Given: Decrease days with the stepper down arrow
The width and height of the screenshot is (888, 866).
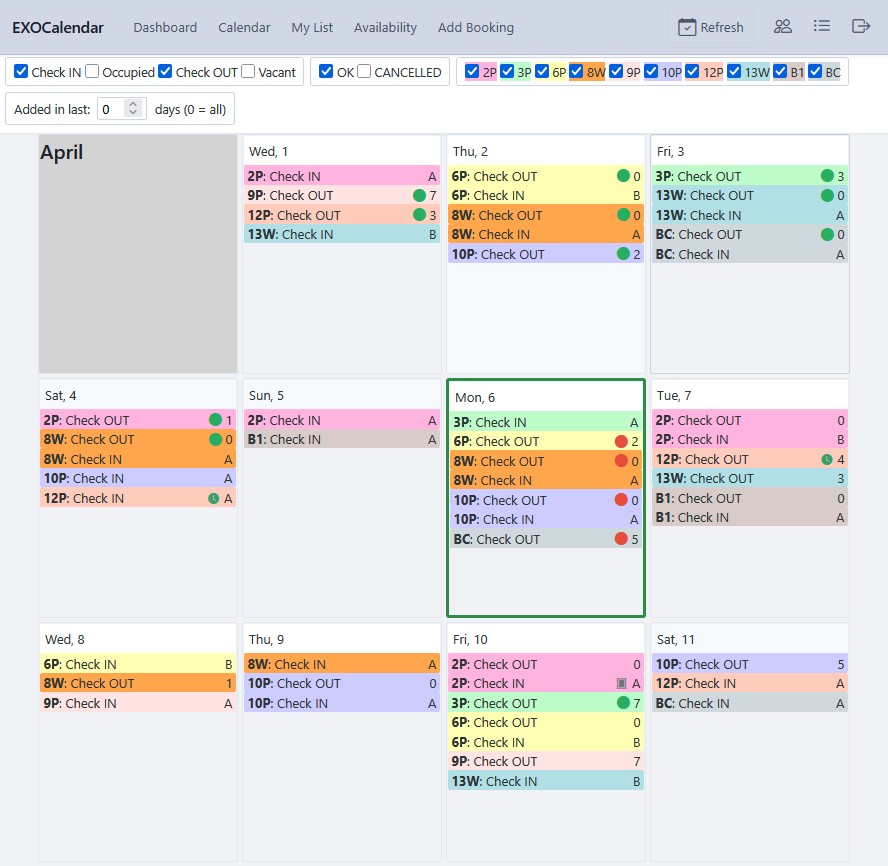Looking at the screenshot, I should click(133, 113).
